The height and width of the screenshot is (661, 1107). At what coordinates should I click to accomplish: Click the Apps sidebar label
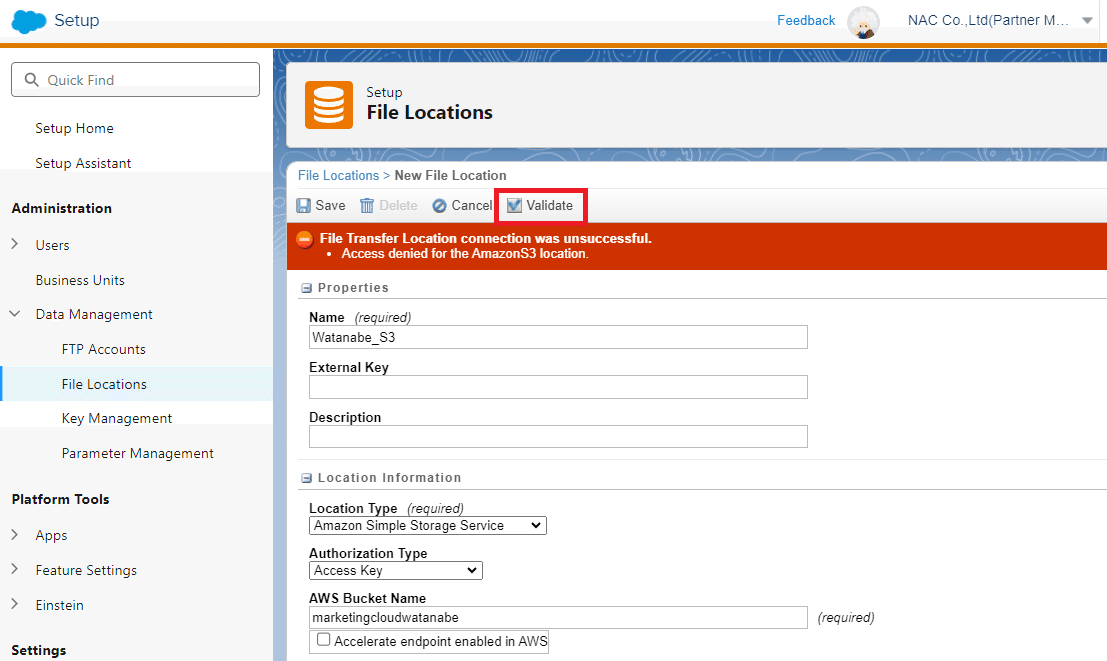(52, 535)
